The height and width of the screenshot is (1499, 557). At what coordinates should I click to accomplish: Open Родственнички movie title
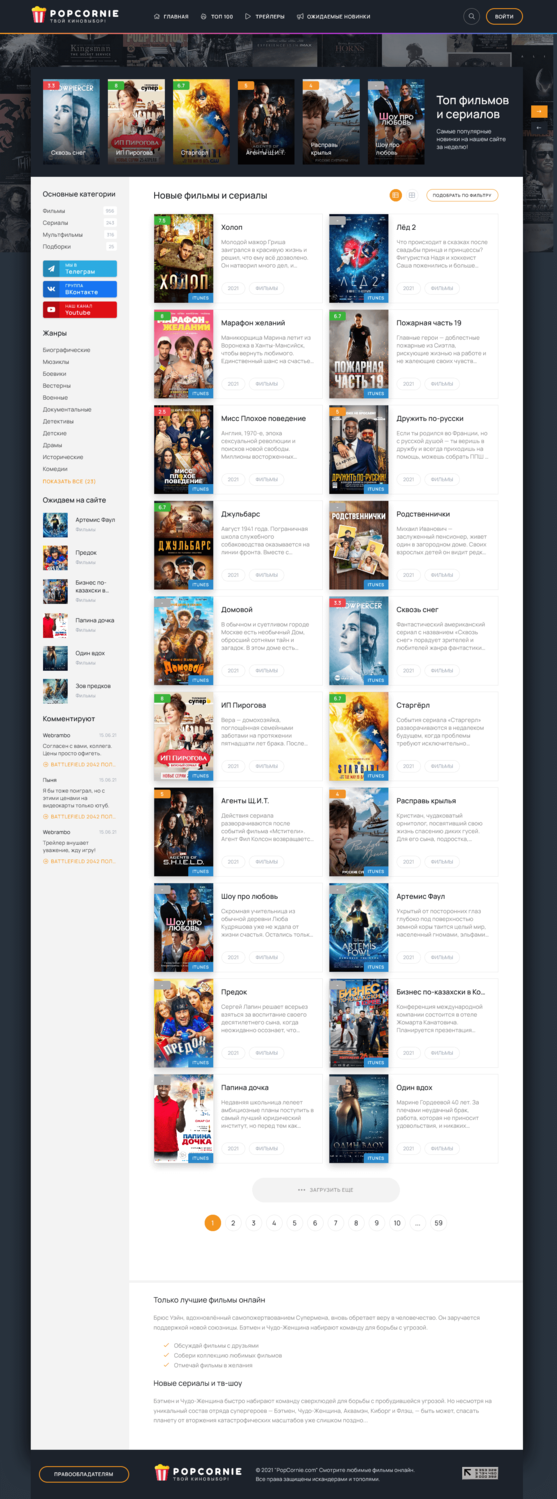point(423,514)
